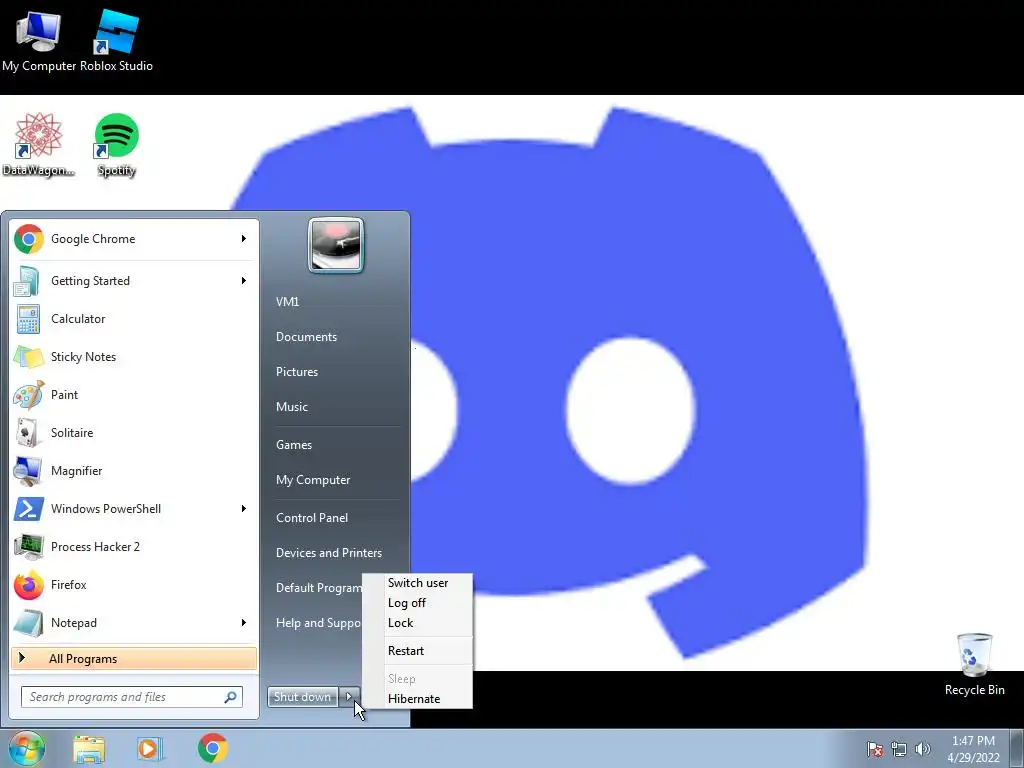Click the Google Chrome icon in Start menu
Screen dimensions: 1024x768
[29, 239]
